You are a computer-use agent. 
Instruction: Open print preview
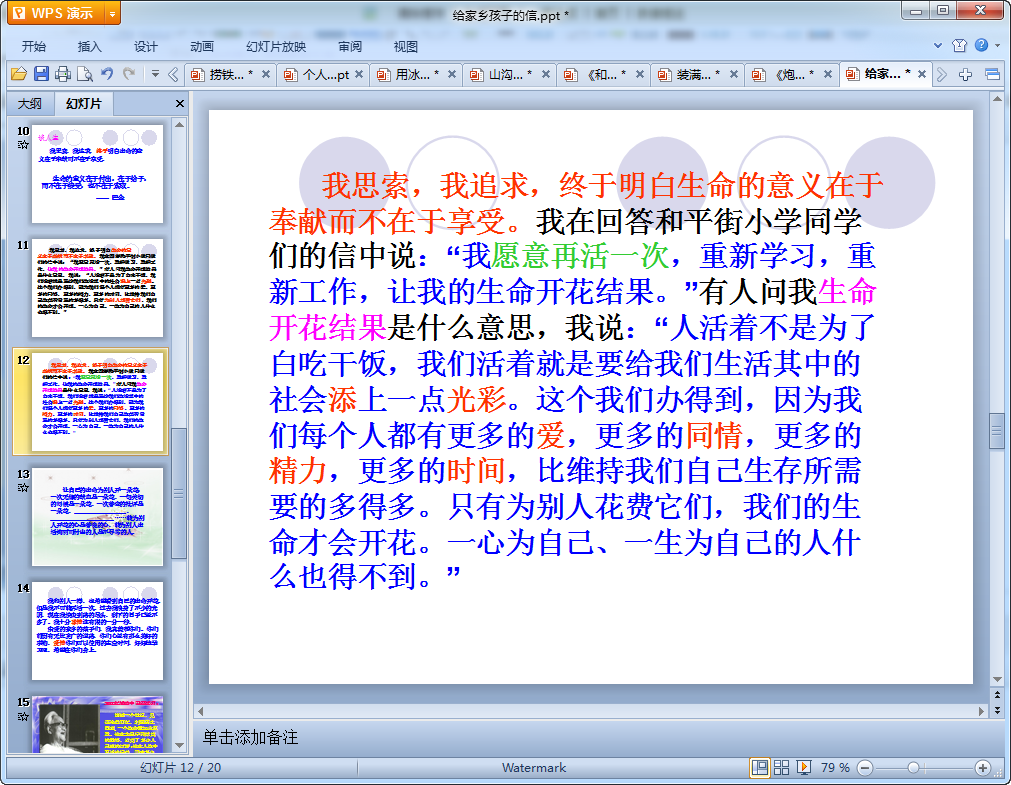coord(84,74)
